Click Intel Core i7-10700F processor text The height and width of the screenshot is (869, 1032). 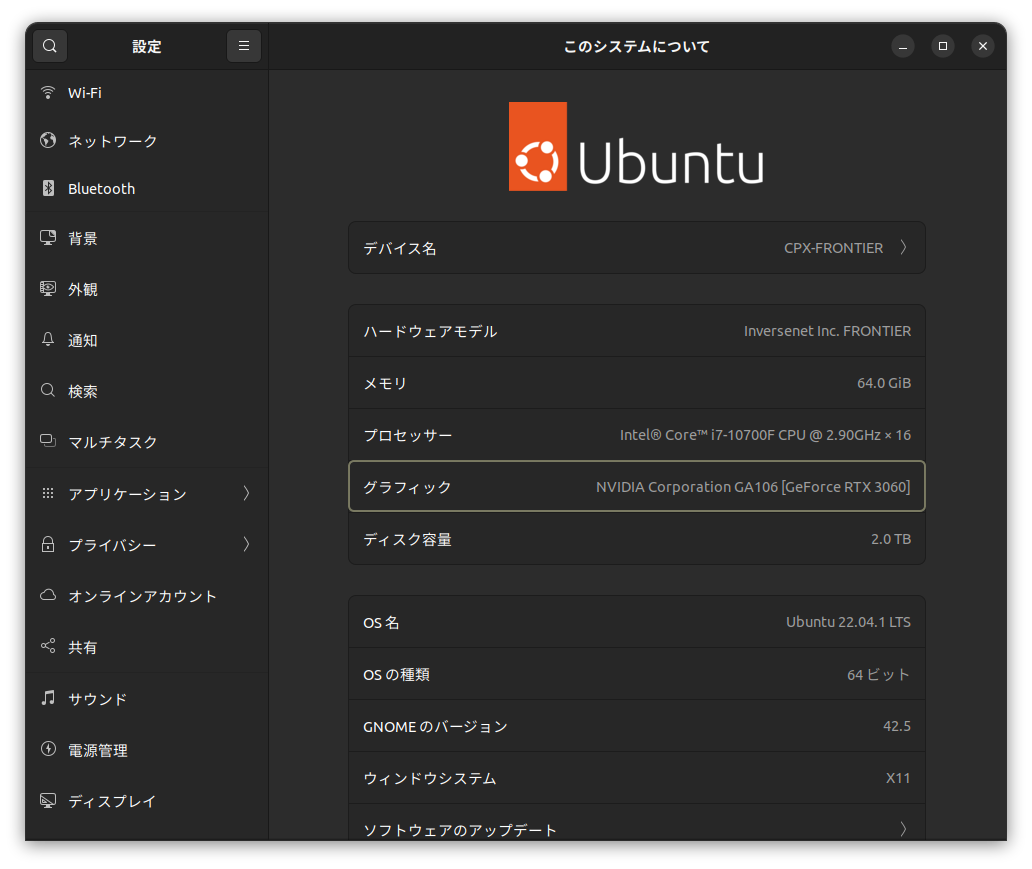765,435
